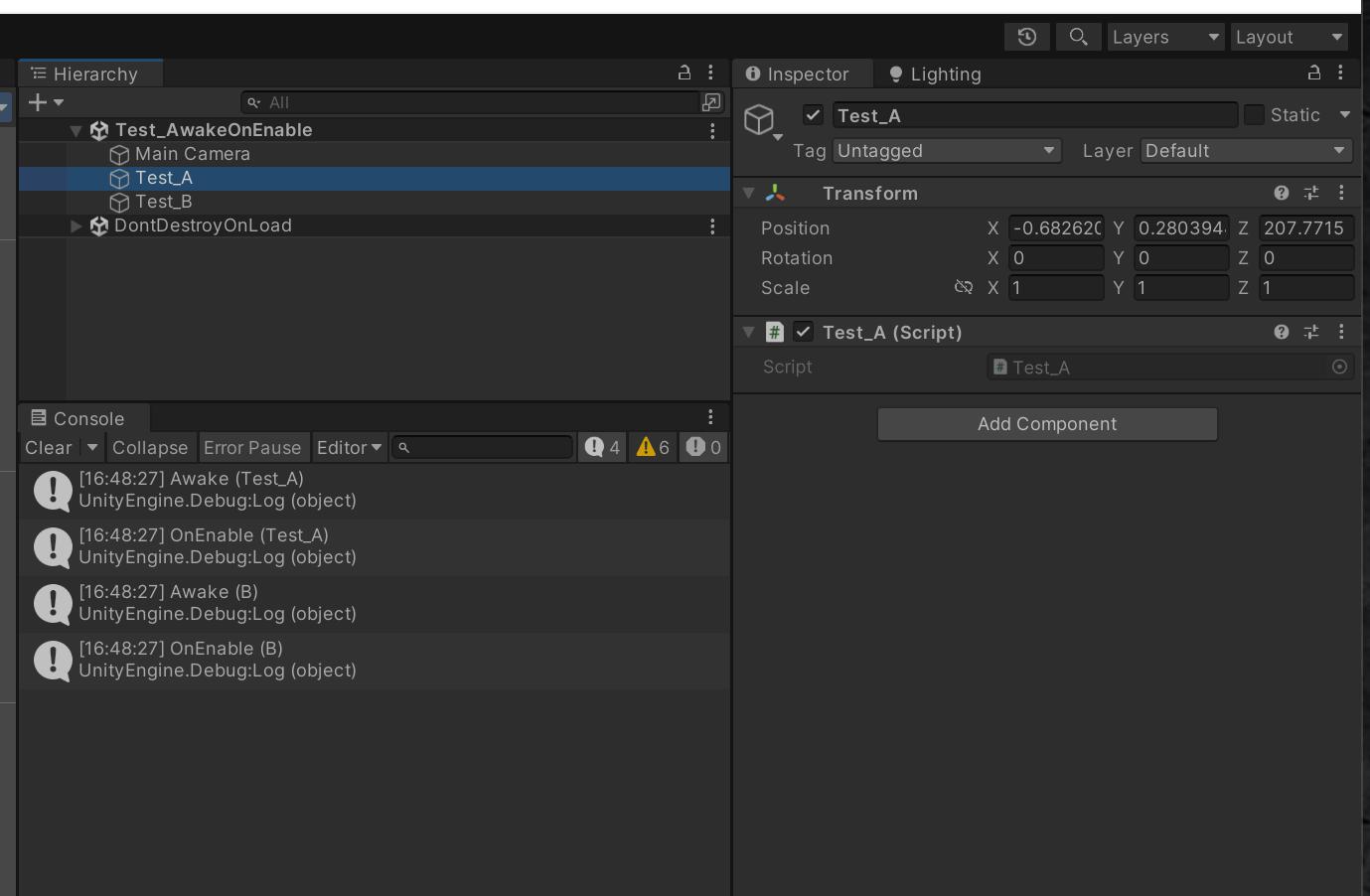The width and height of the screenshot is (1370, 896).
Task: Open the Test_A script presets icon
Action: [1311, 332]
